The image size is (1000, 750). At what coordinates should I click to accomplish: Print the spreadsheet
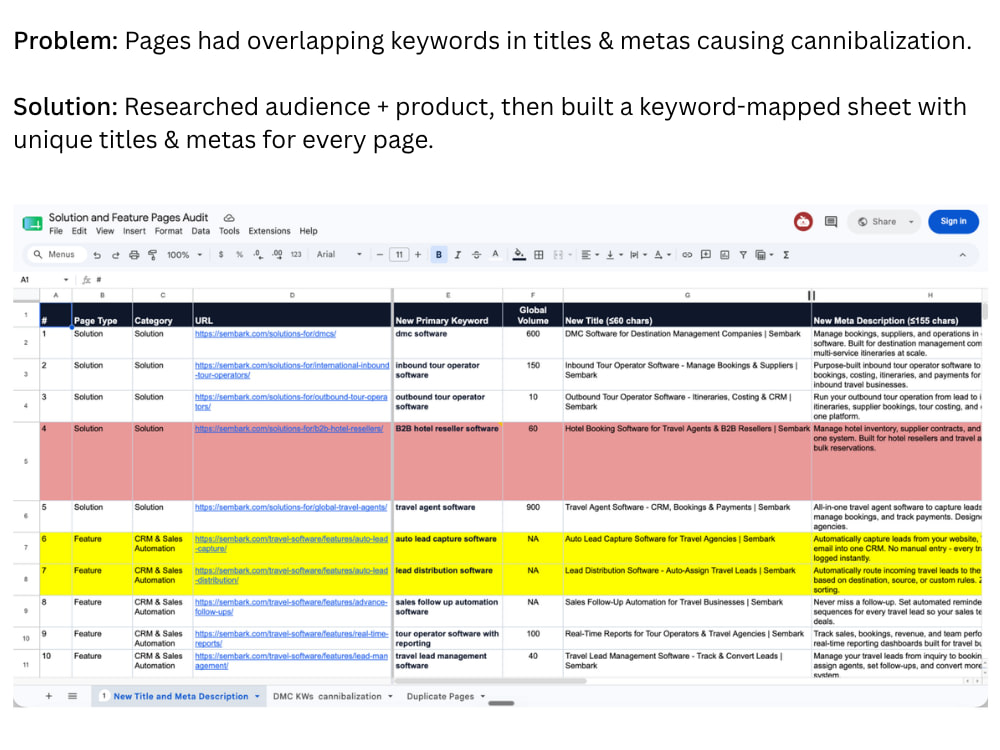[134, 254]
